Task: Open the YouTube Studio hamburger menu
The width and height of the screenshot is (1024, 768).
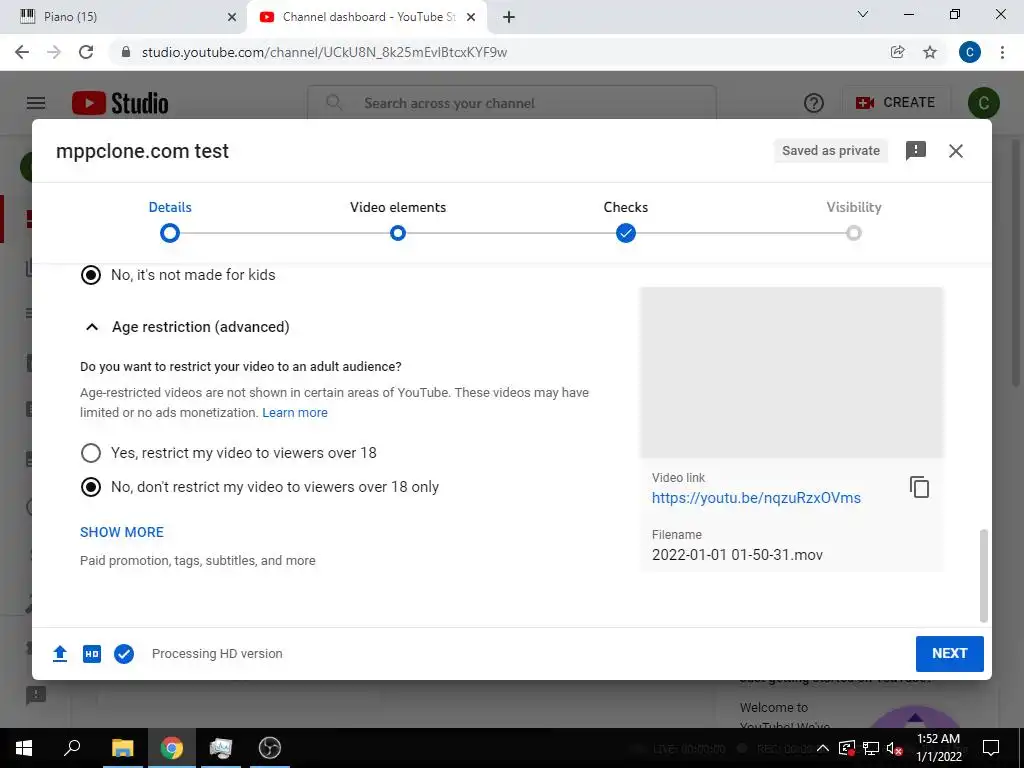Action: coord(36,103)
